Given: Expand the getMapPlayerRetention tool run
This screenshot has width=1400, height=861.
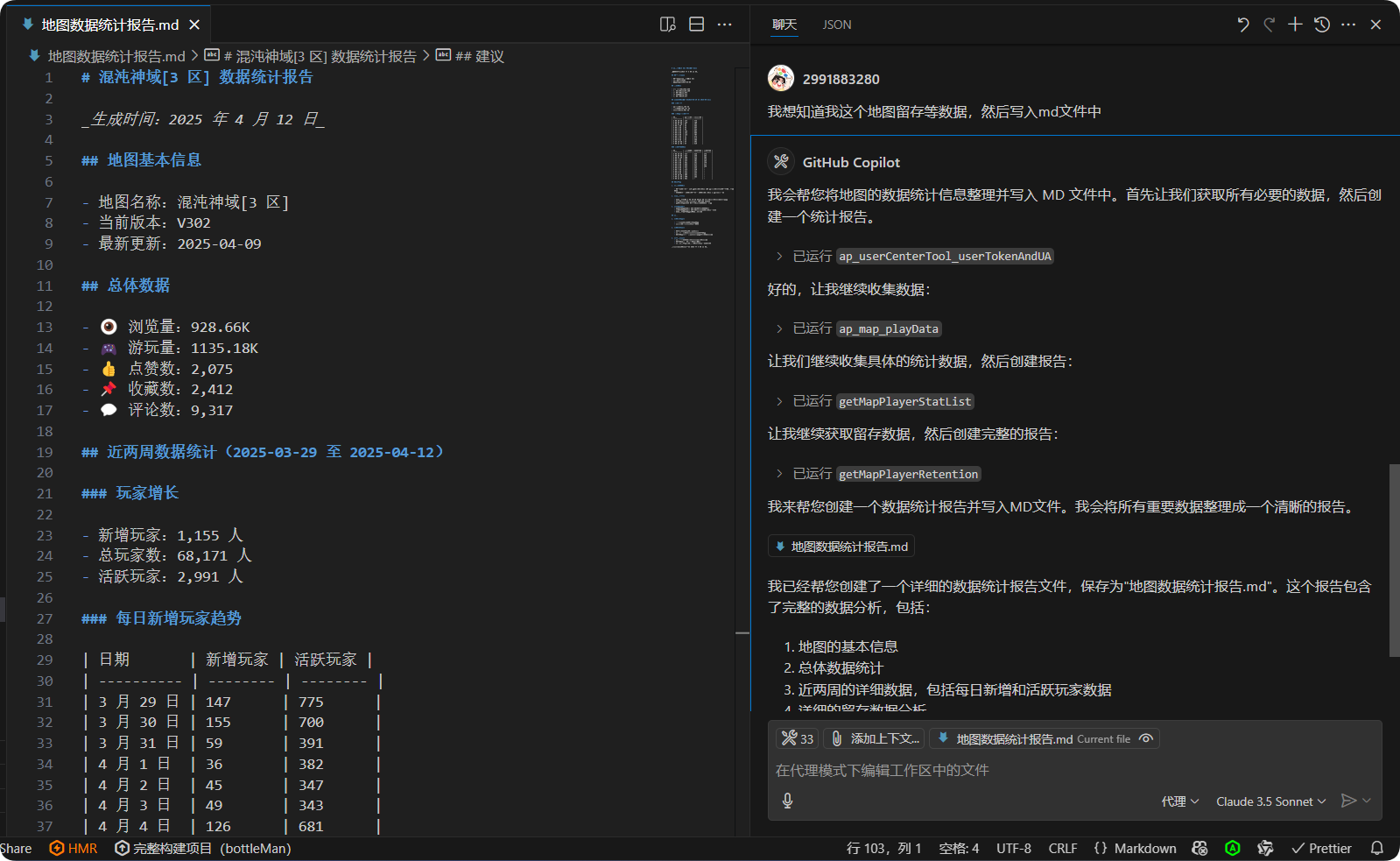Looking at the screenshot, I should (x=779, y=474).
